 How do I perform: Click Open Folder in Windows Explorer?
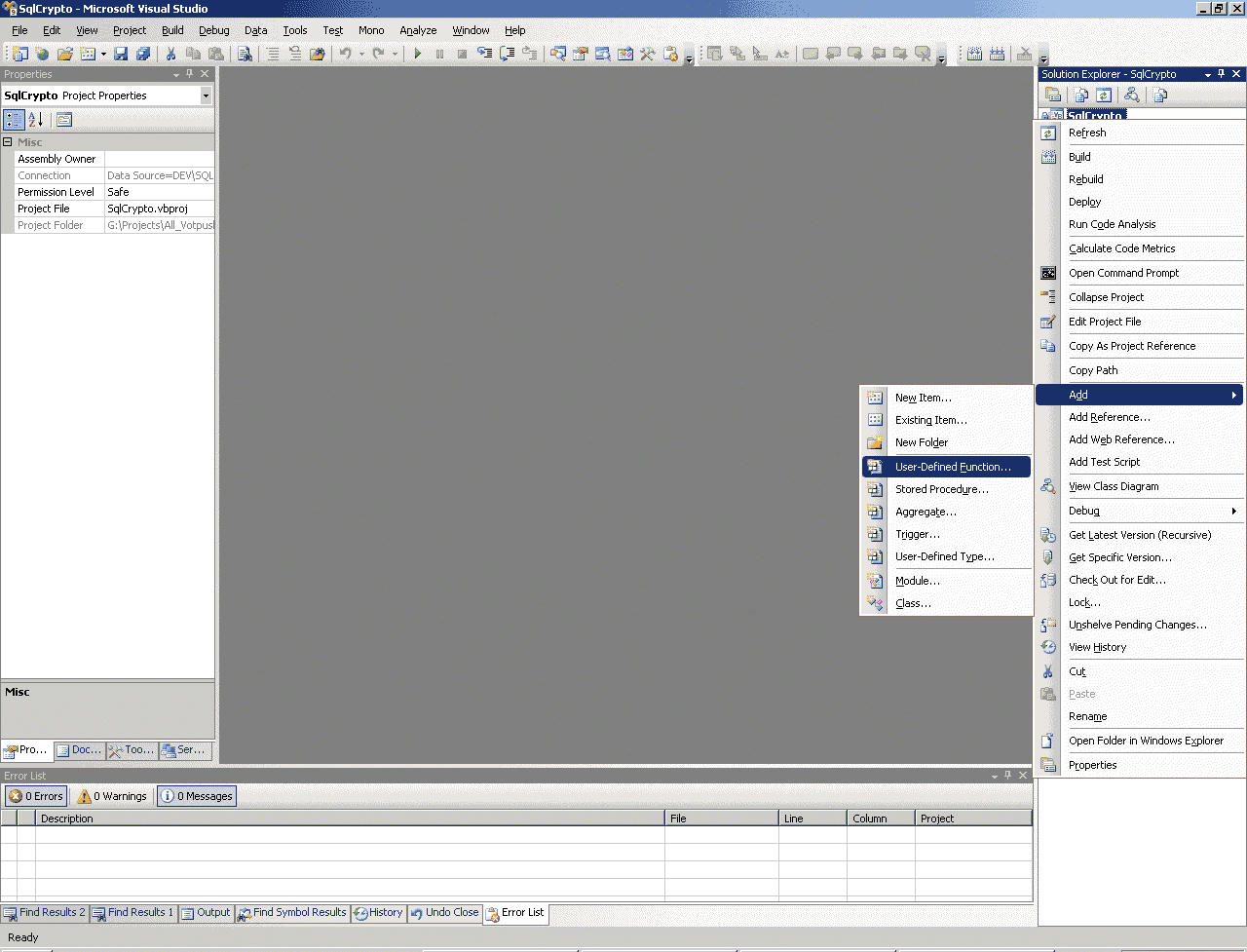pos(1140,741)
